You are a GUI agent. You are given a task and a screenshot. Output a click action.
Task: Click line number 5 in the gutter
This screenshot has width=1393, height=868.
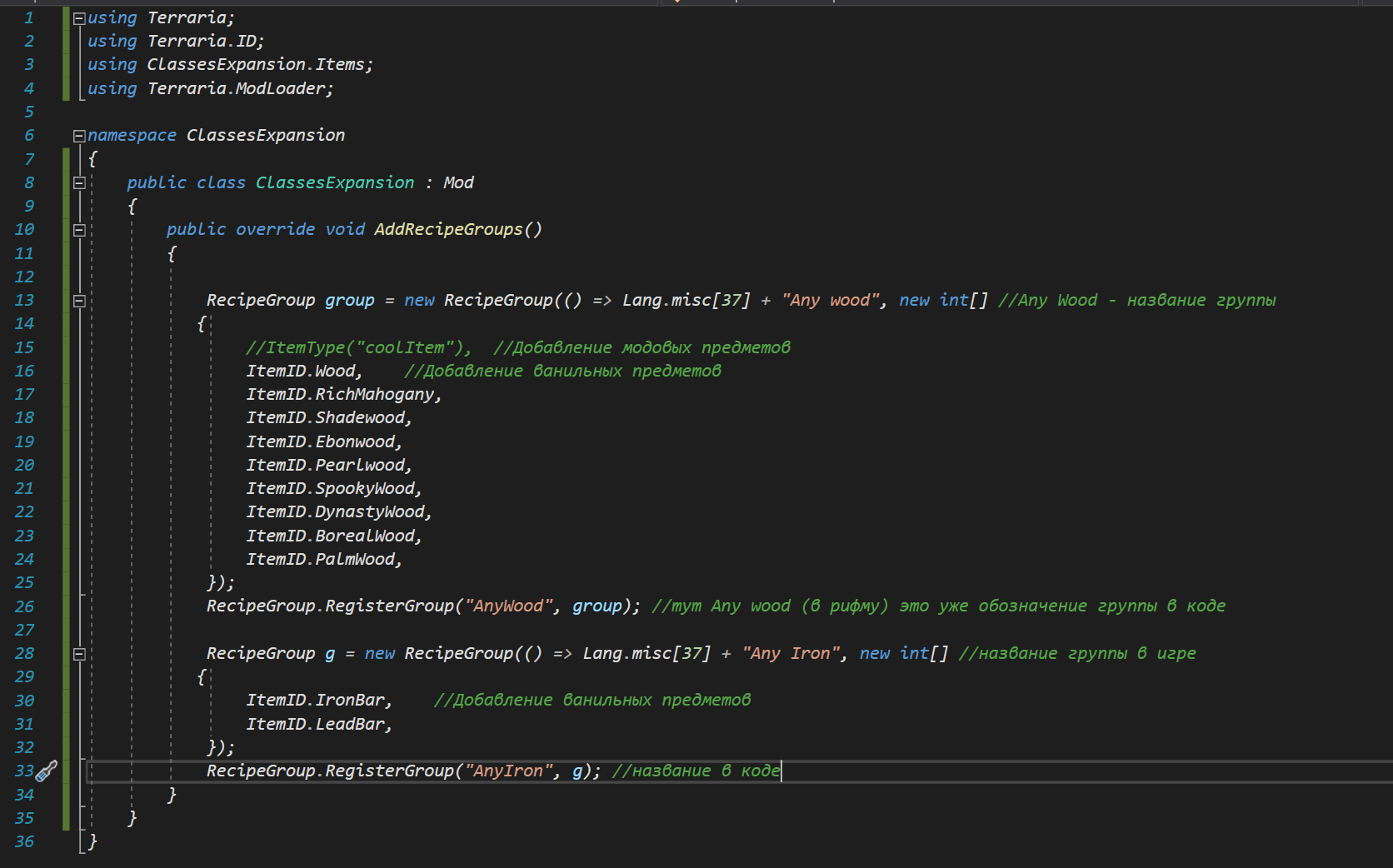pos(29,112)
